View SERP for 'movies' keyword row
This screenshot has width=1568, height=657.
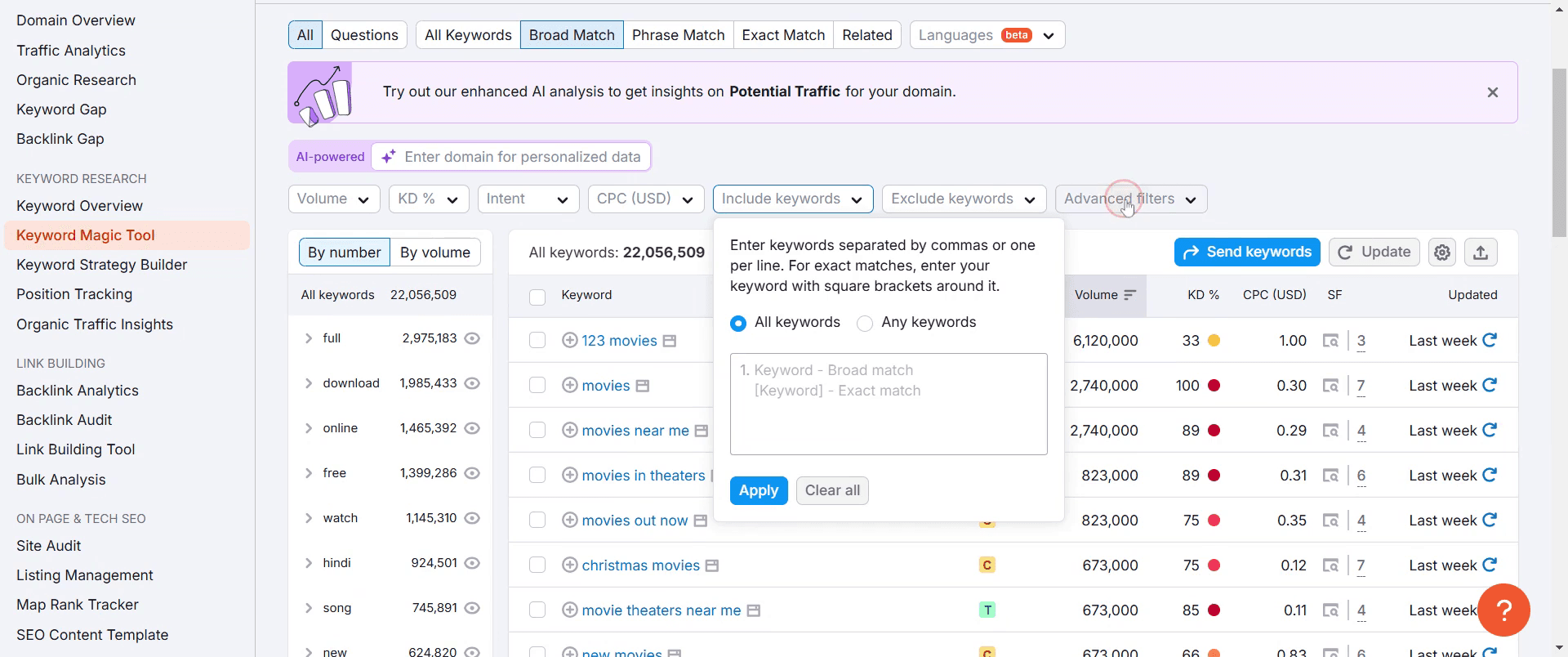[1330, 386]
